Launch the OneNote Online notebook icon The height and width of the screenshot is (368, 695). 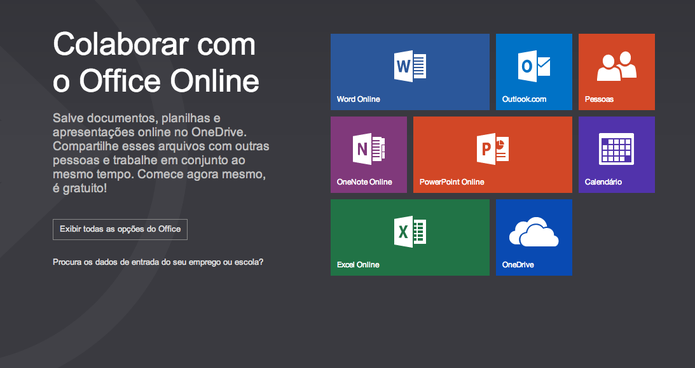click(369, 149)
